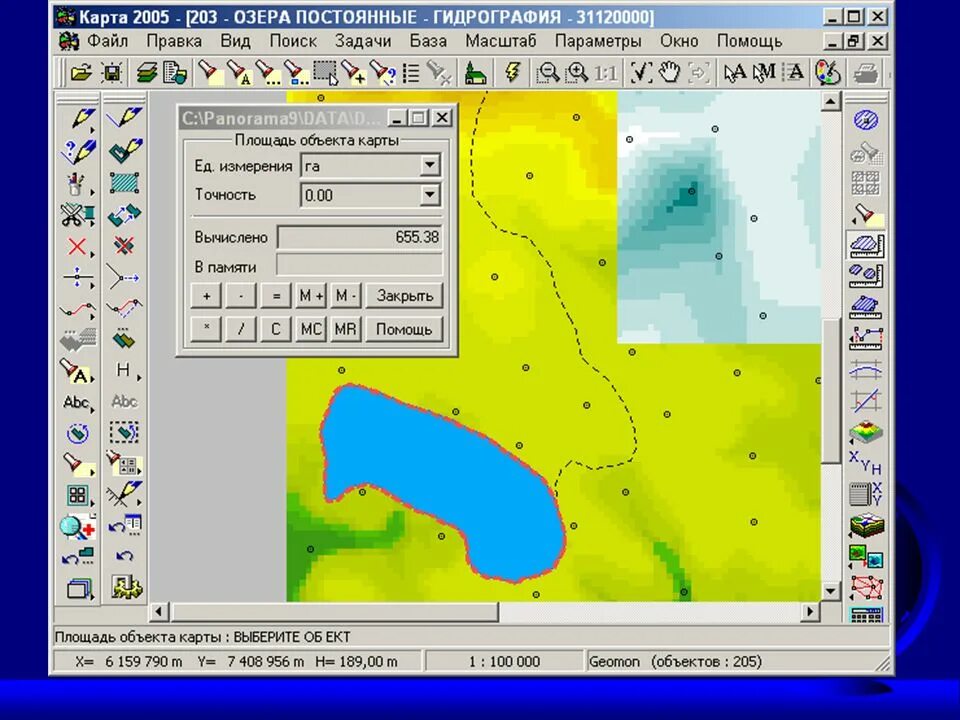Zoom in with the plus magnifier
This screenshot has width=960, height=720.
pos(577,73)
